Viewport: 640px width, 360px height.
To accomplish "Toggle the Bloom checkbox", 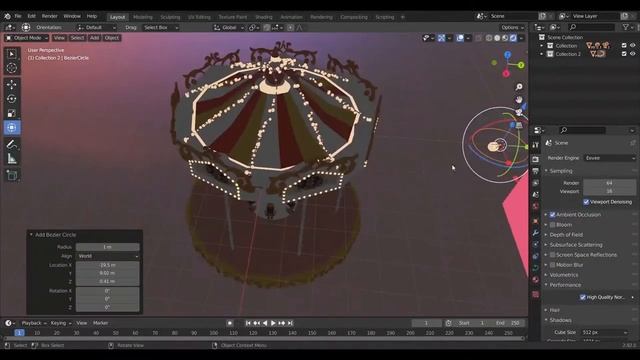I will (553, 225).
